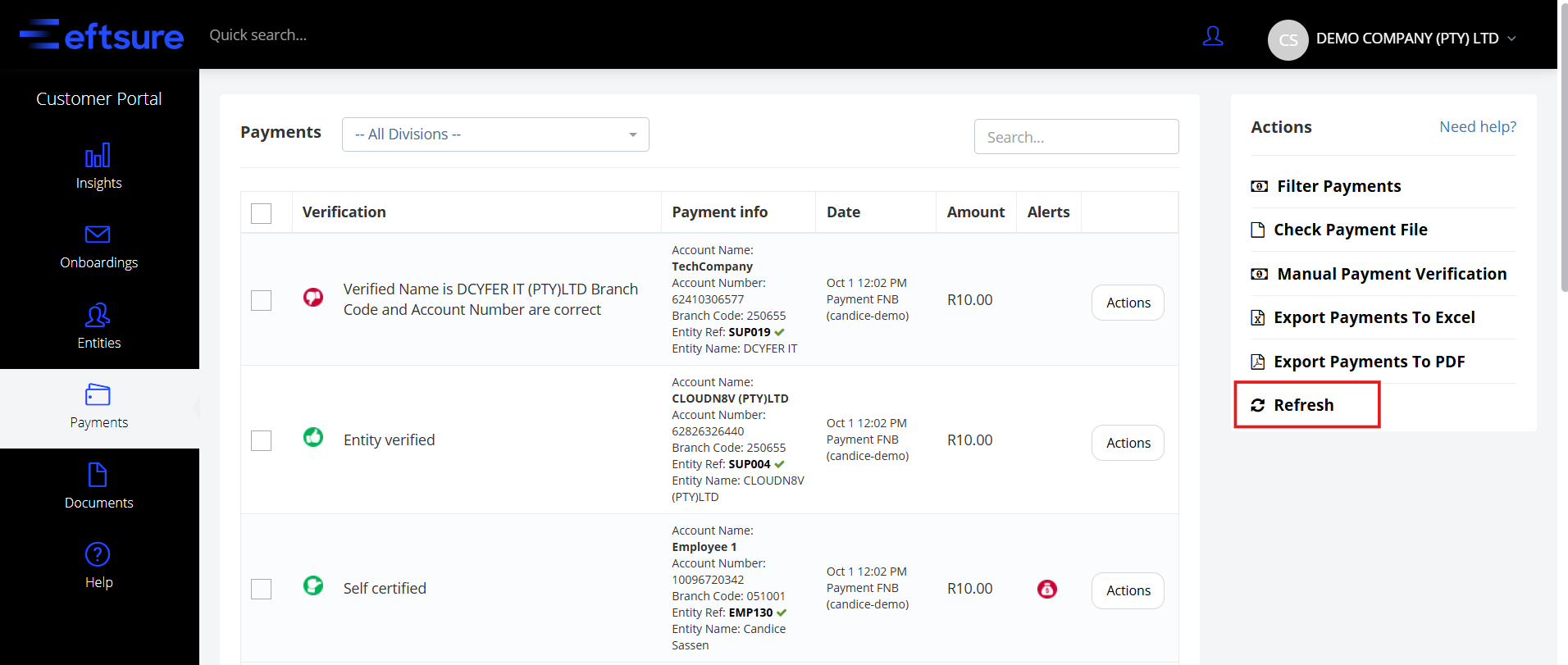
Task: Click the page vertical scrollbar
Action: (x=1563, y=164)
